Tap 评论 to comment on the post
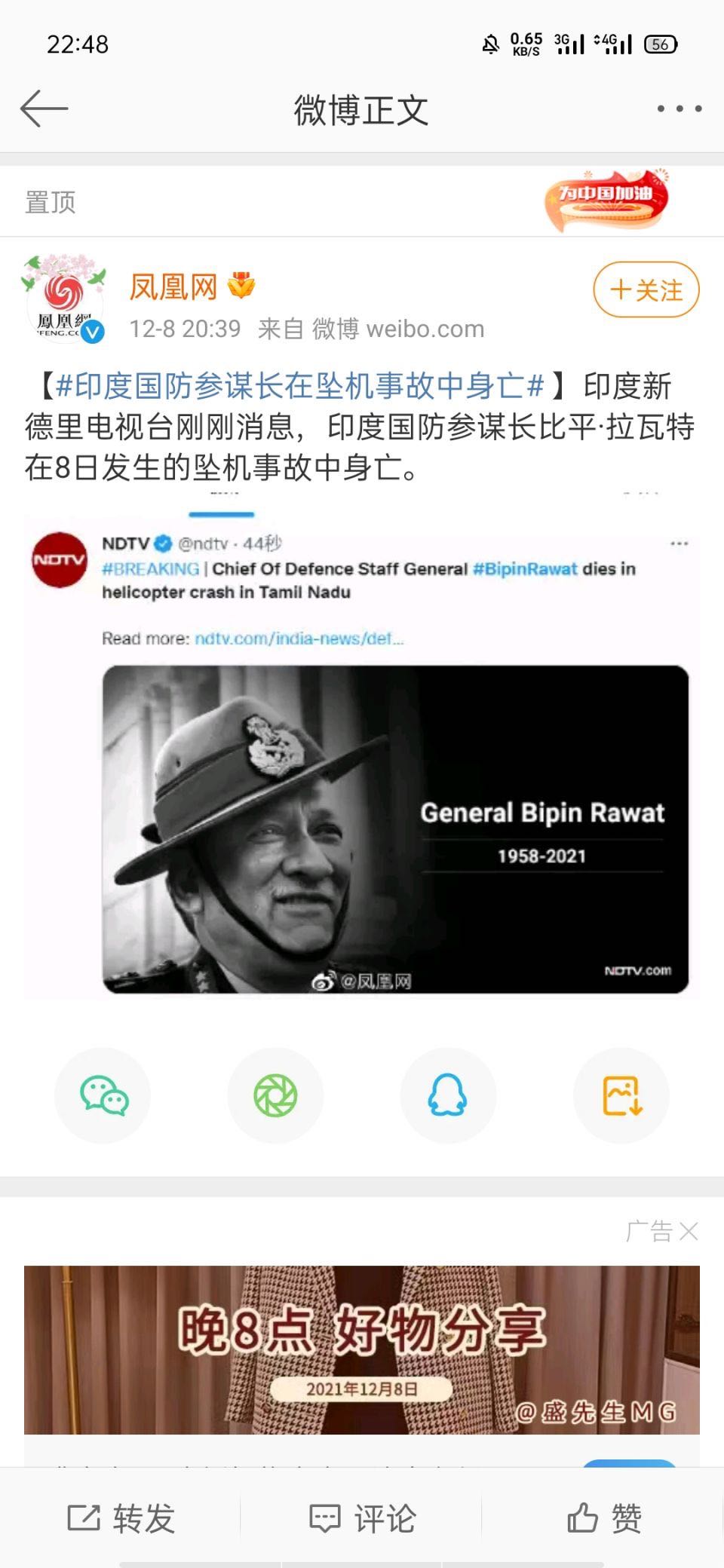This screenshot has height=1568, width=724. click(362, 1517)
